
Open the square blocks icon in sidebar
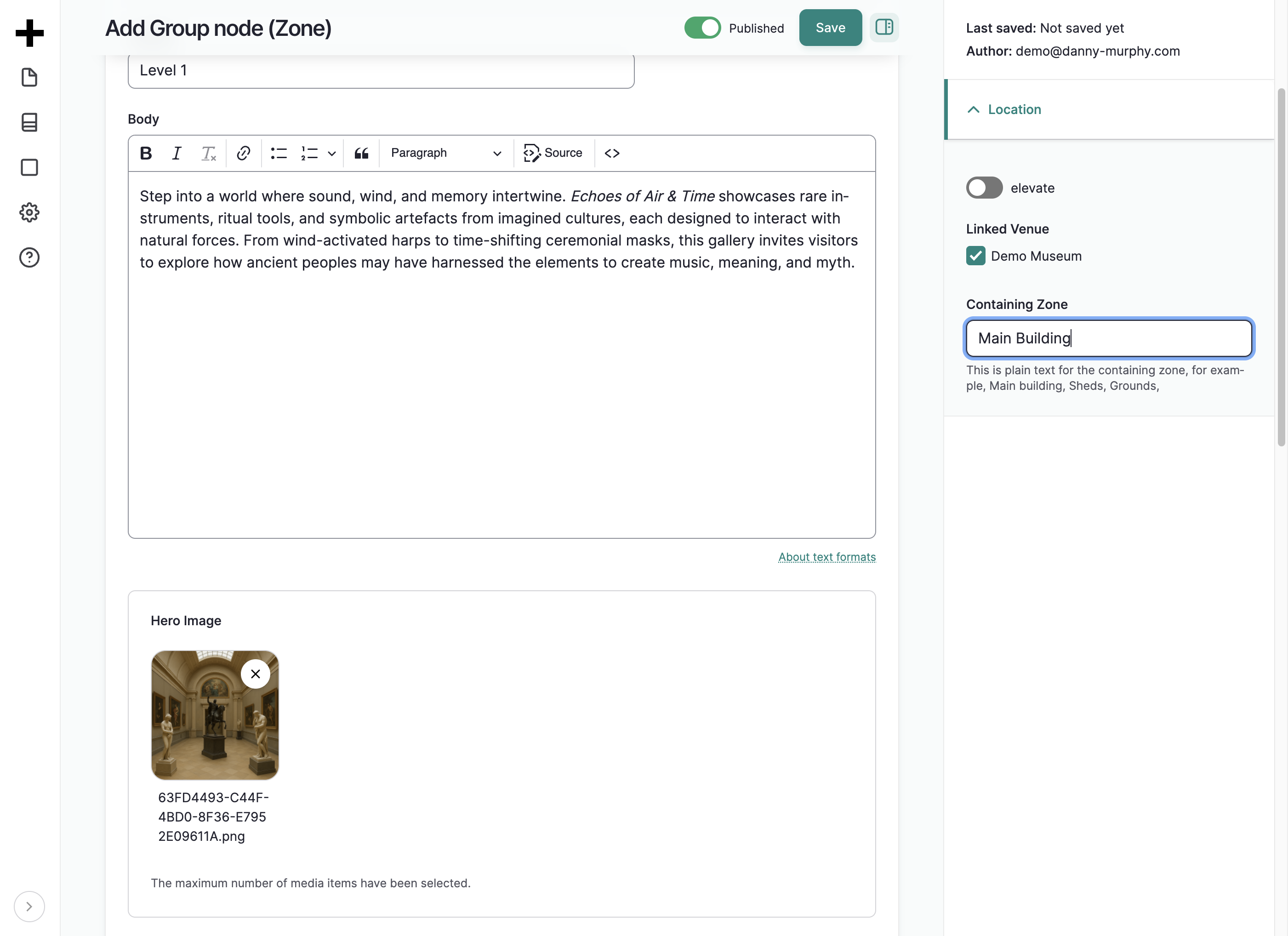(x=29, y=167)
